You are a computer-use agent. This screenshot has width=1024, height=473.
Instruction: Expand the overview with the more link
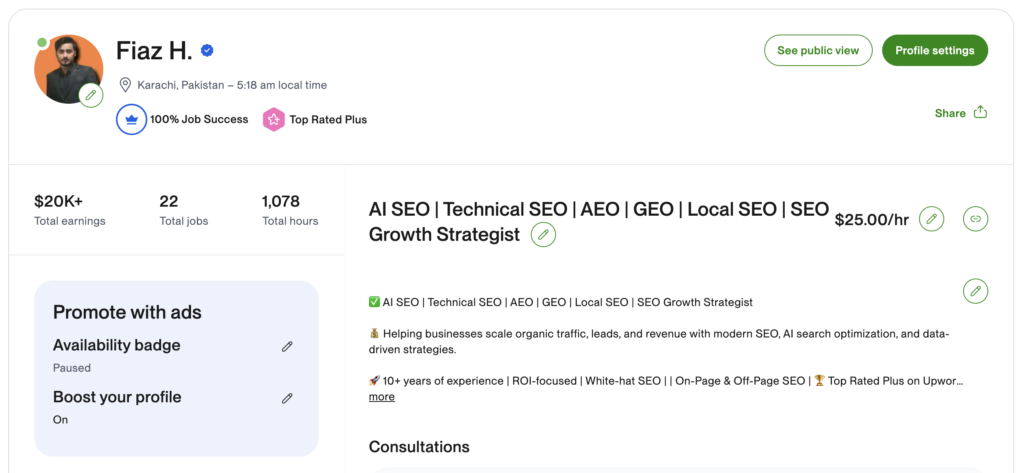[381, 397]
